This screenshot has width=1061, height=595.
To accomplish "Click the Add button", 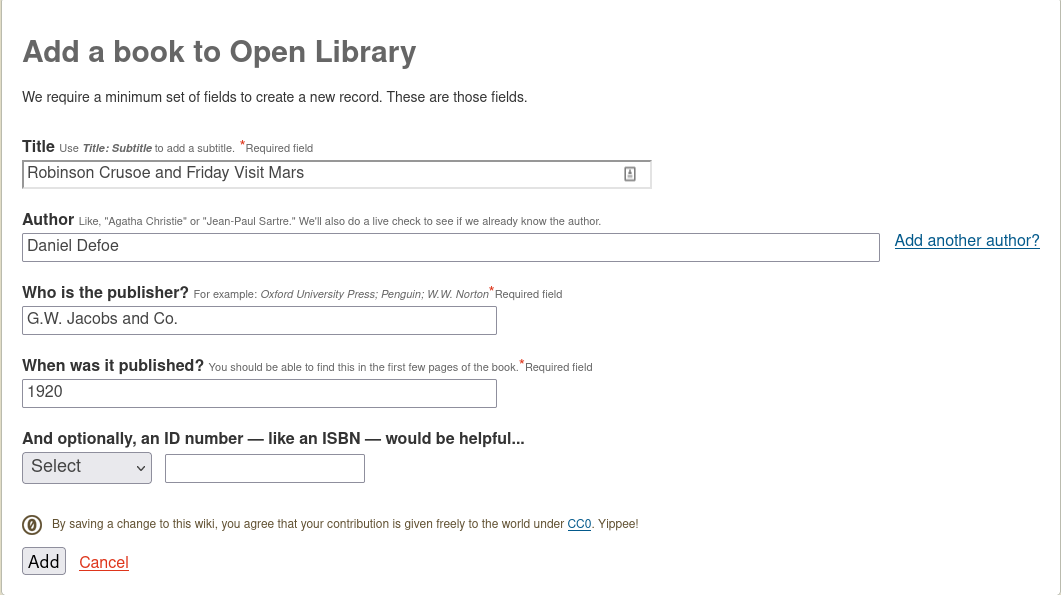I will coord(44,561).
